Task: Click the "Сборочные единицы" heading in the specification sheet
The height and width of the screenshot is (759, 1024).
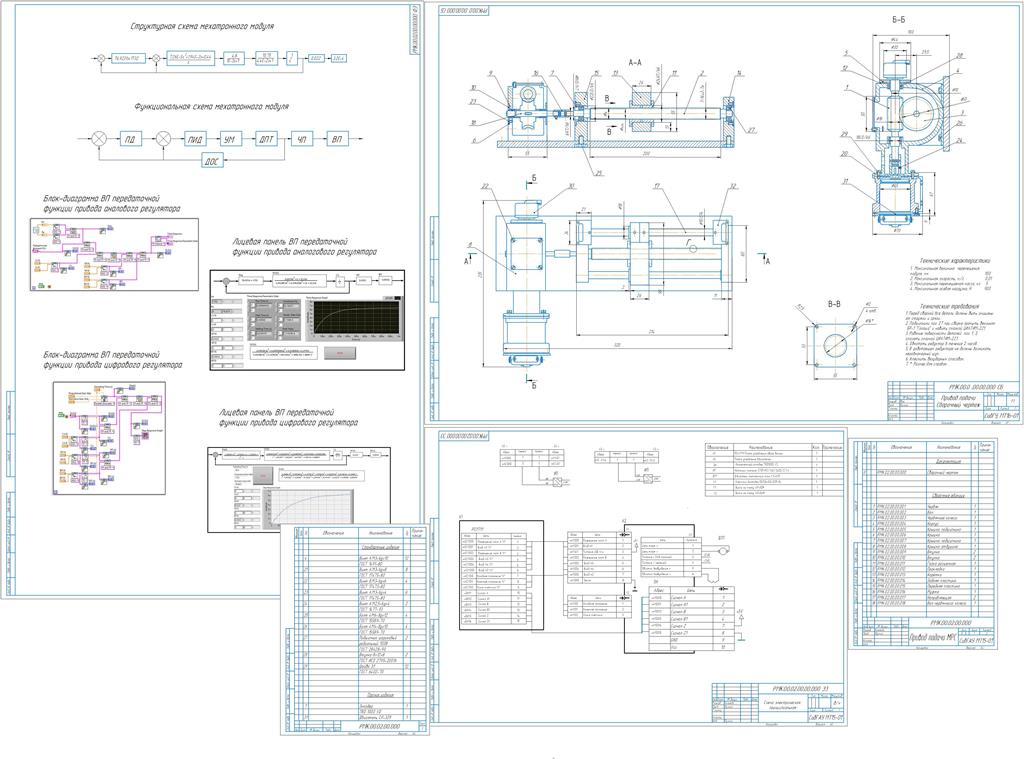Action: pos(947,496)
